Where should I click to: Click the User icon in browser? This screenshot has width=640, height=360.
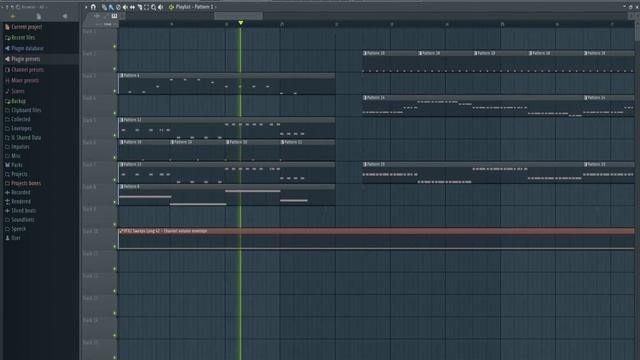(x=7, y=238)
